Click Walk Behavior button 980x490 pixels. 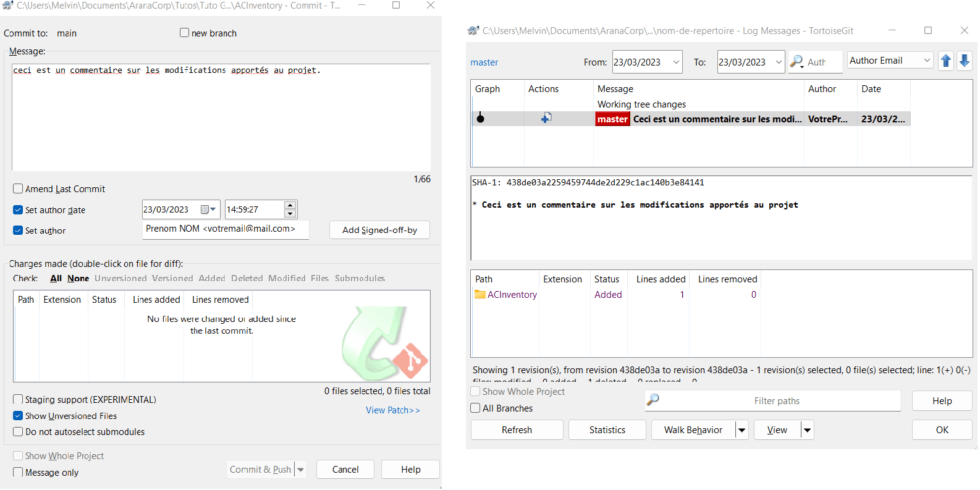[693, 430]
